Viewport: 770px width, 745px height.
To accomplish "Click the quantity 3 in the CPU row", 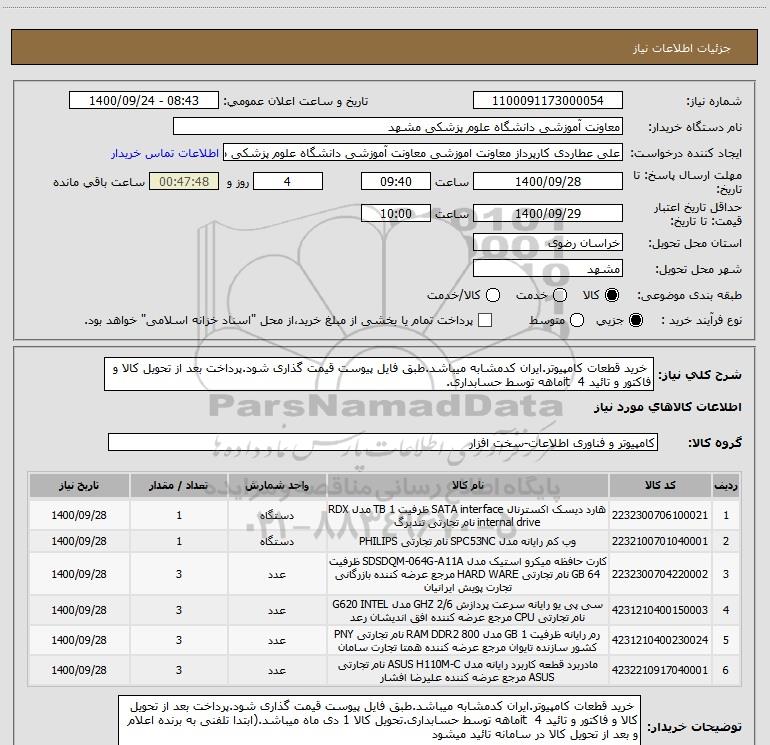I will click(179, 610).
